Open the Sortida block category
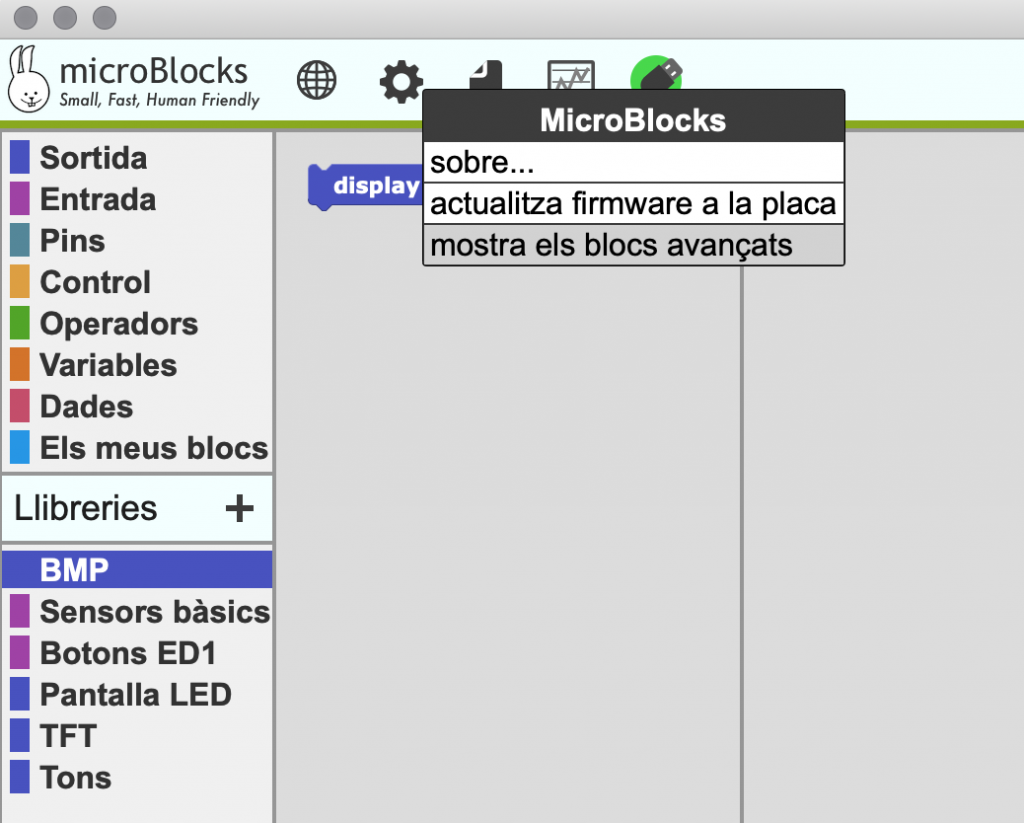Screen dimensions: 1024x823 [x=93, y=158]
